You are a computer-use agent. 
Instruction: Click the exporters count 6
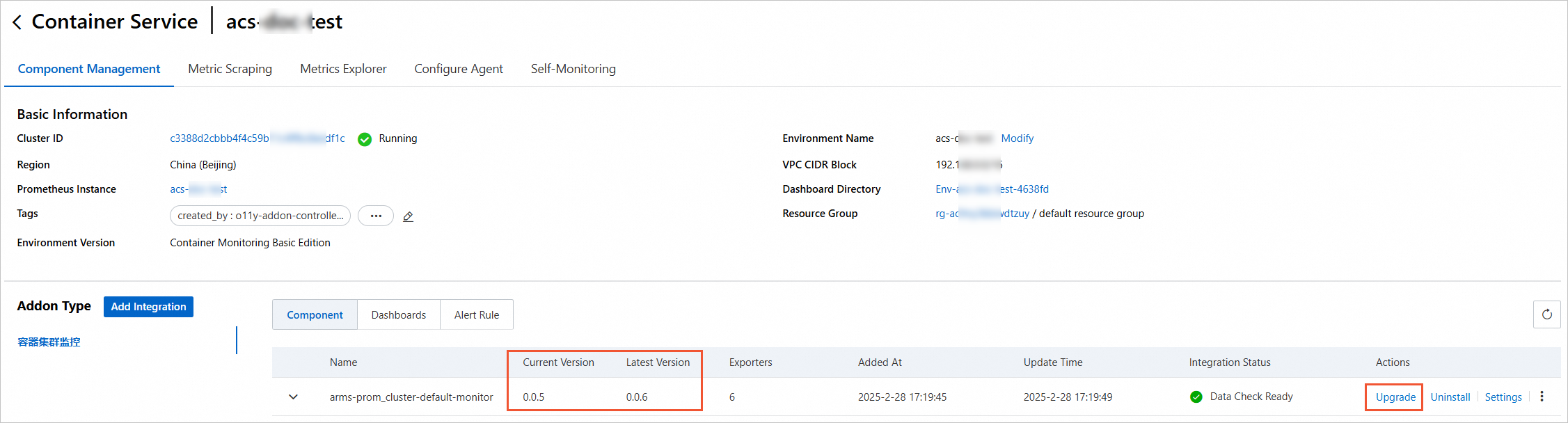tap(732, 397)
